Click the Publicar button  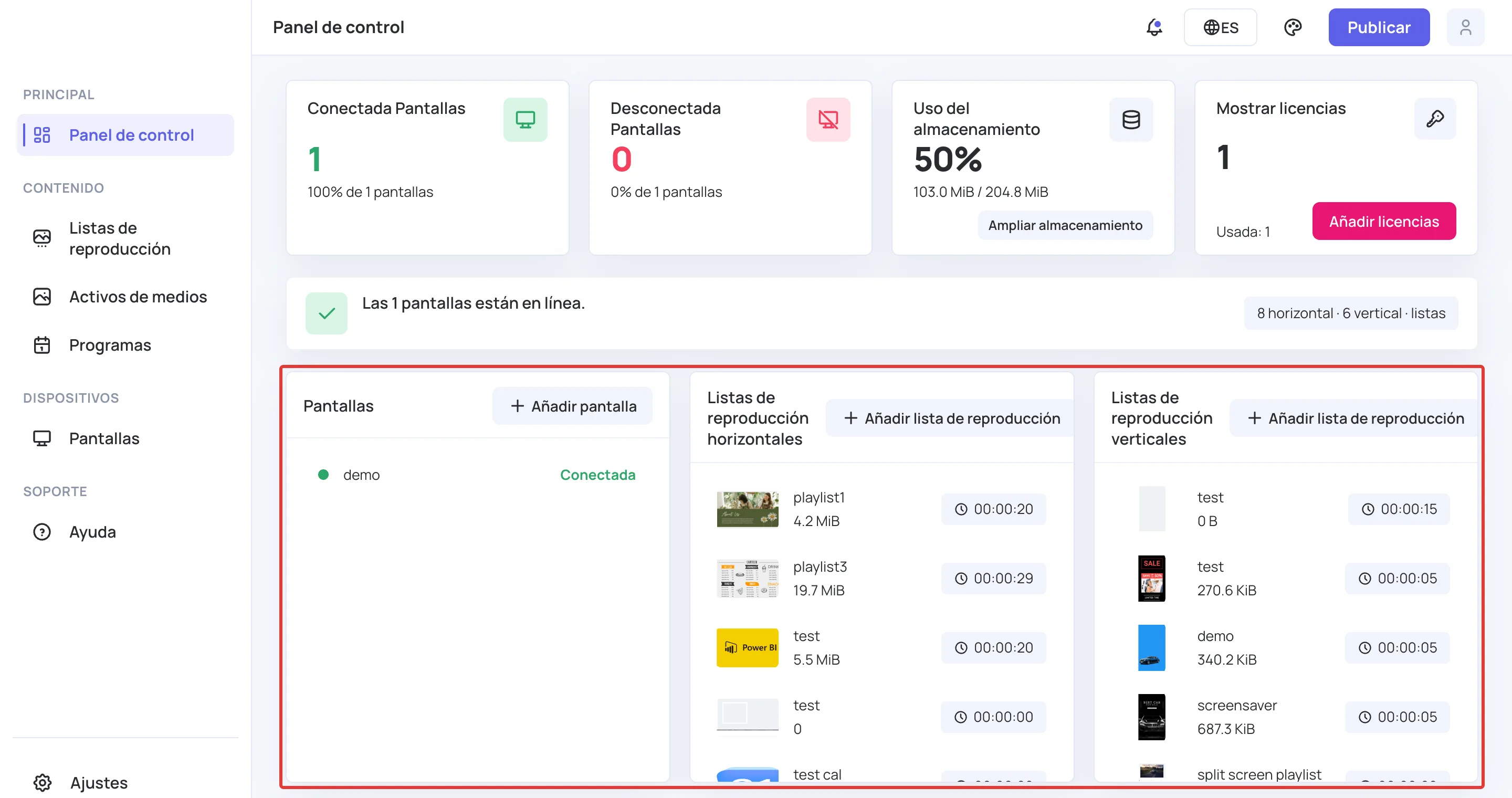click(x=1379, y=28)
